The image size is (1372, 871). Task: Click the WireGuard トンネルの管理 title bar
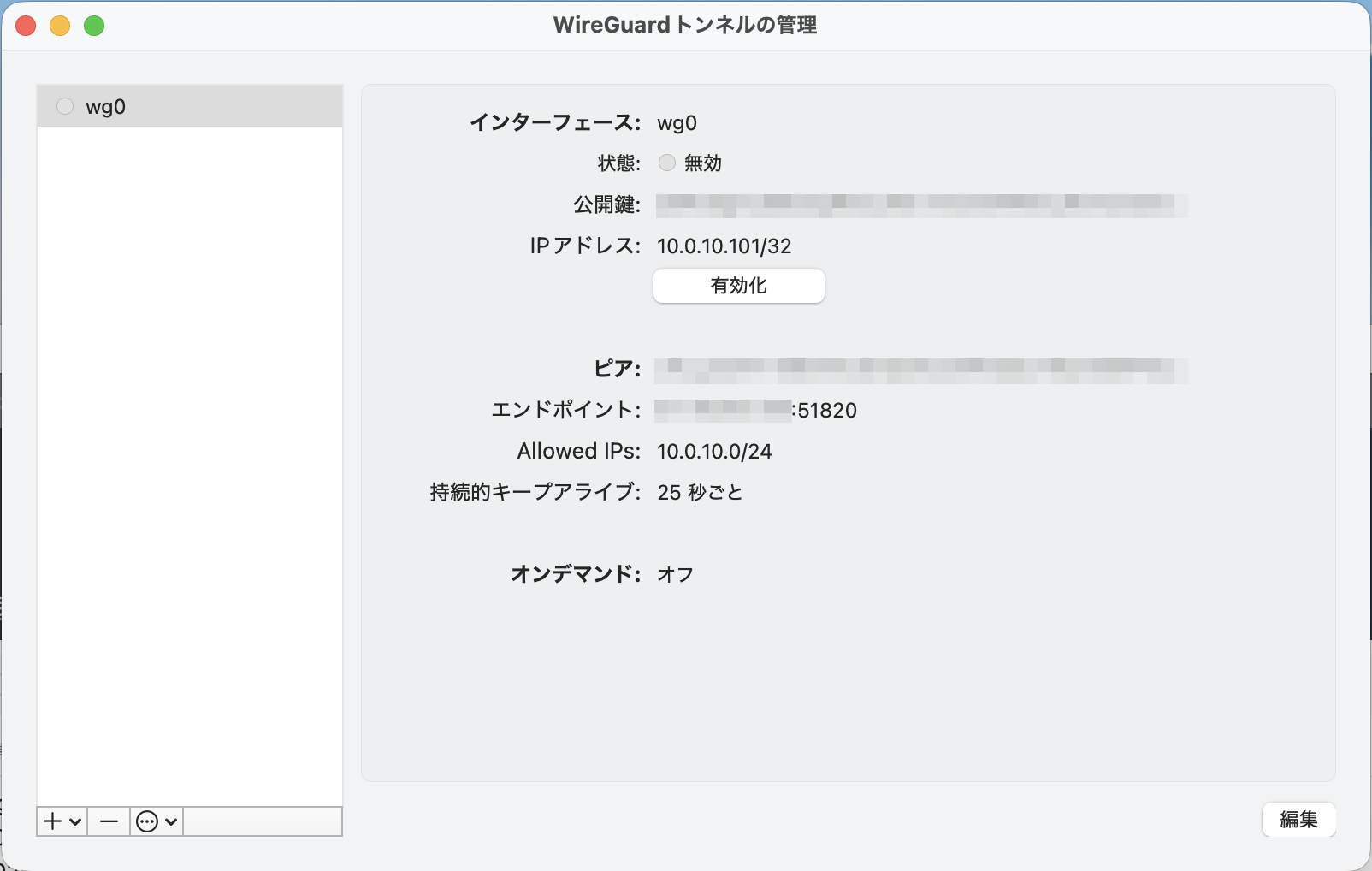[684, 26]
